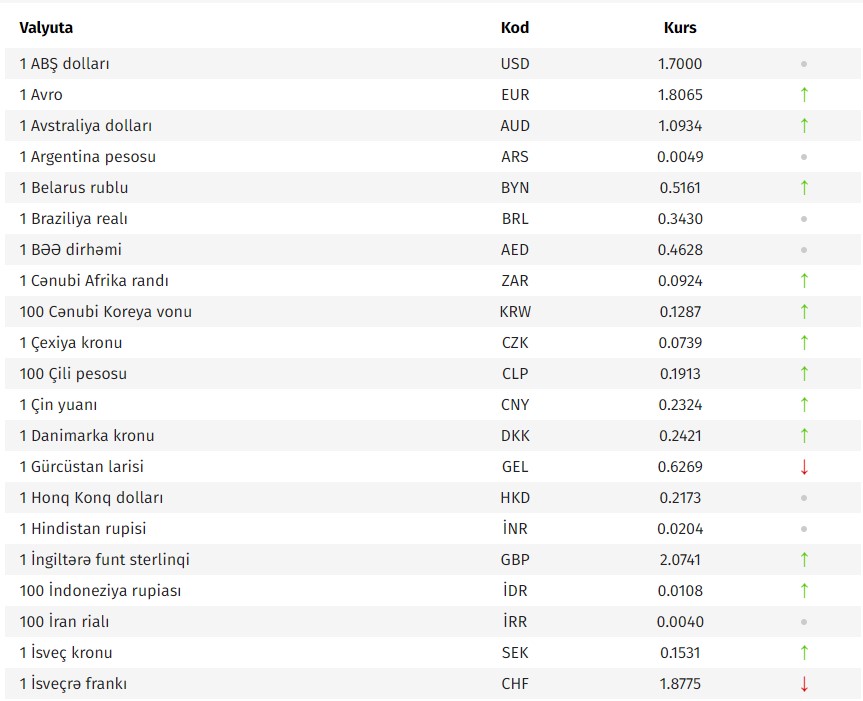Select the 1 İngiltərə funt sterlinqi row label
The width and height of the screenshot is (863, 701).
104,560
